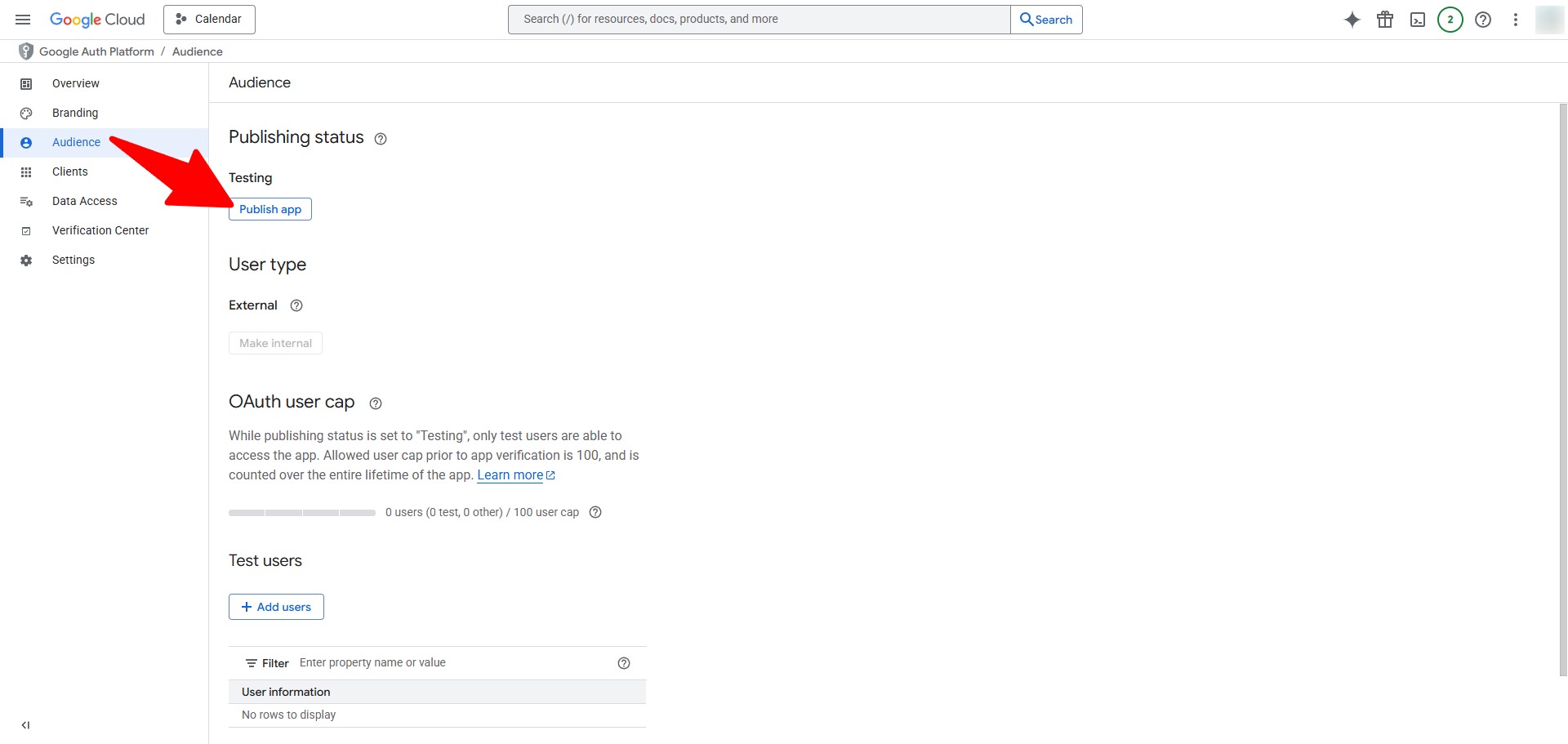Follow the Learn more link

pos(516,475)
